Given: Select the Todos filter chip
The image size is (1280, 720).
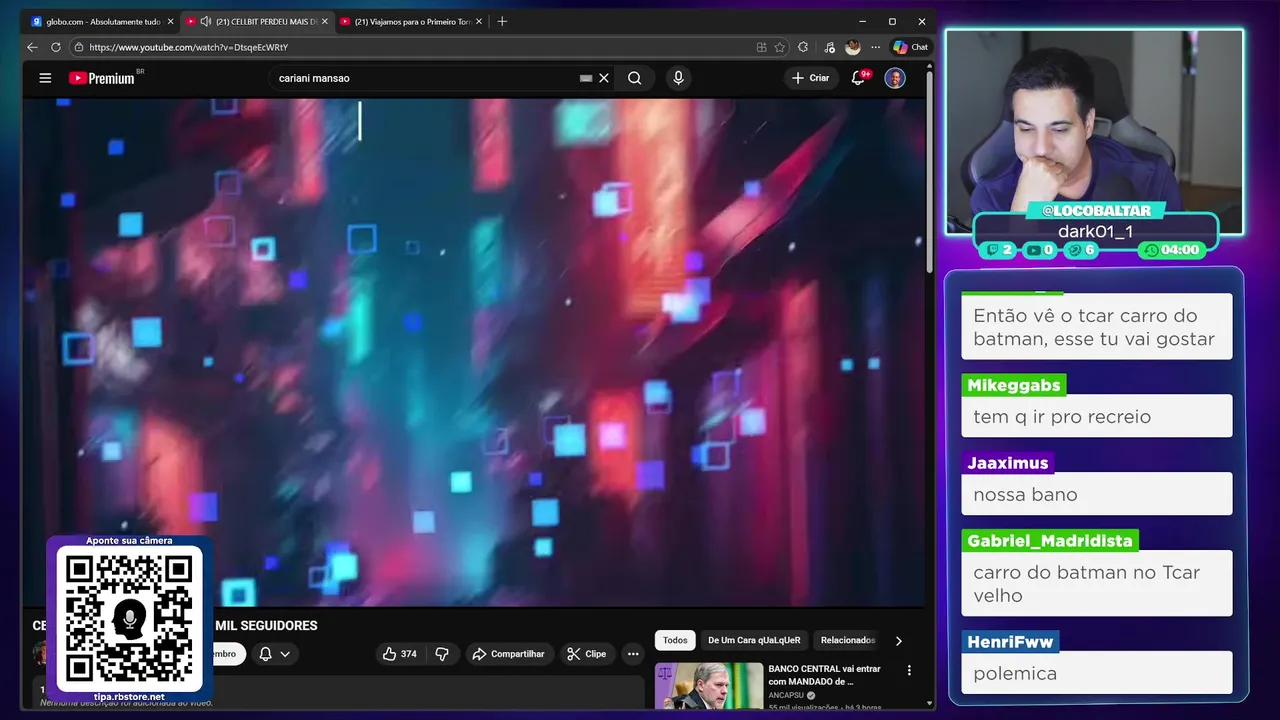Looking at the screenshot, I should (675, 640).
